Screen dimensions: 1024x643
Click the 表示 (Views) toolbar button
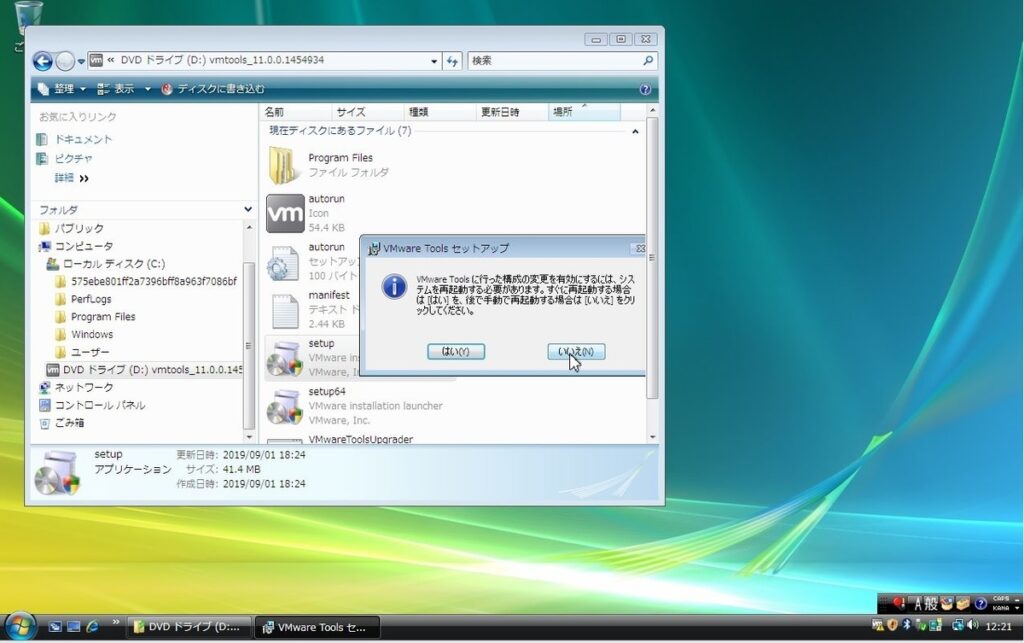[116, 89]
